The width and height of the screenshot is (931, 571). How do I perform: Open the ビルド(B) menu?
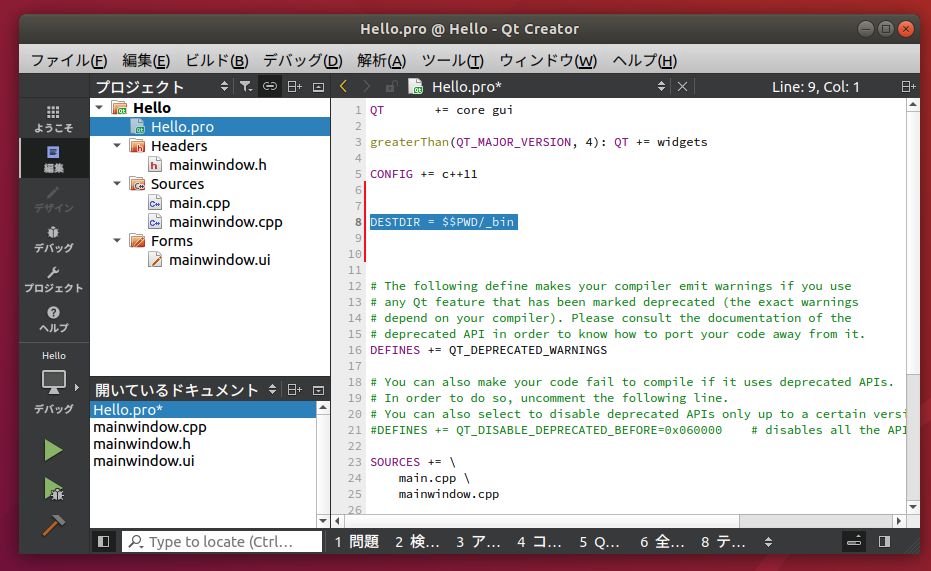217,60
